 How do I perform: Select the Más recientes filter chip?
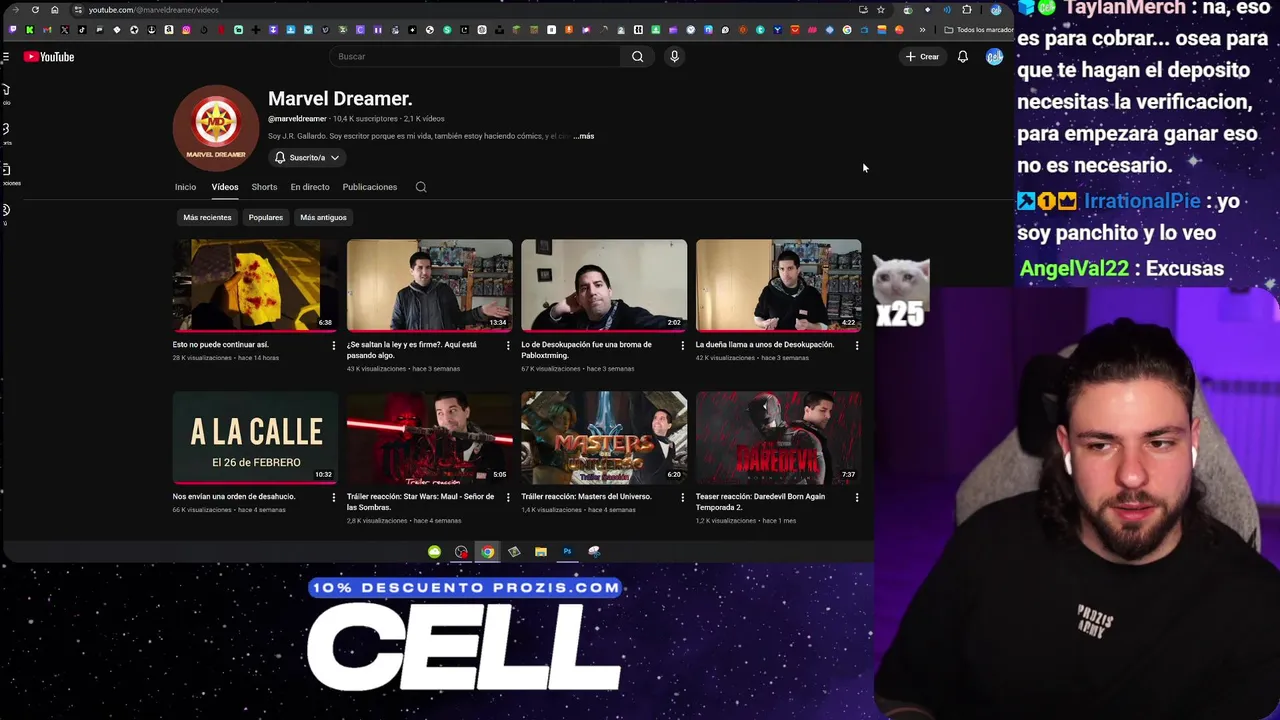click(207, 217)
